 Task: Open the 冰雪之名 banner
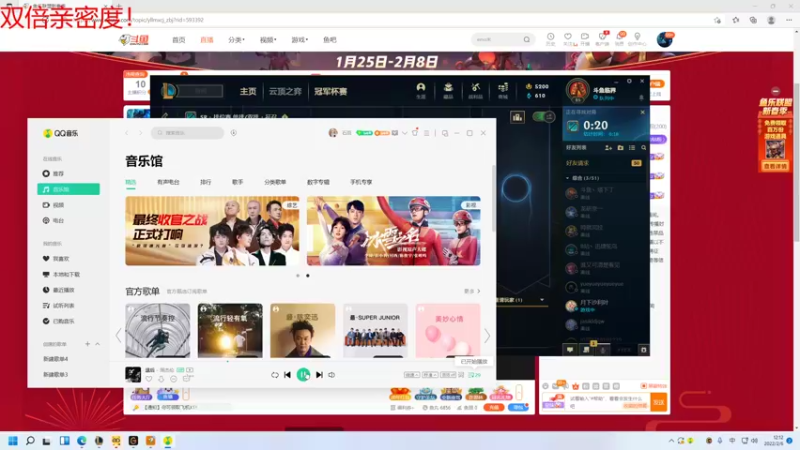click(393, 231)
